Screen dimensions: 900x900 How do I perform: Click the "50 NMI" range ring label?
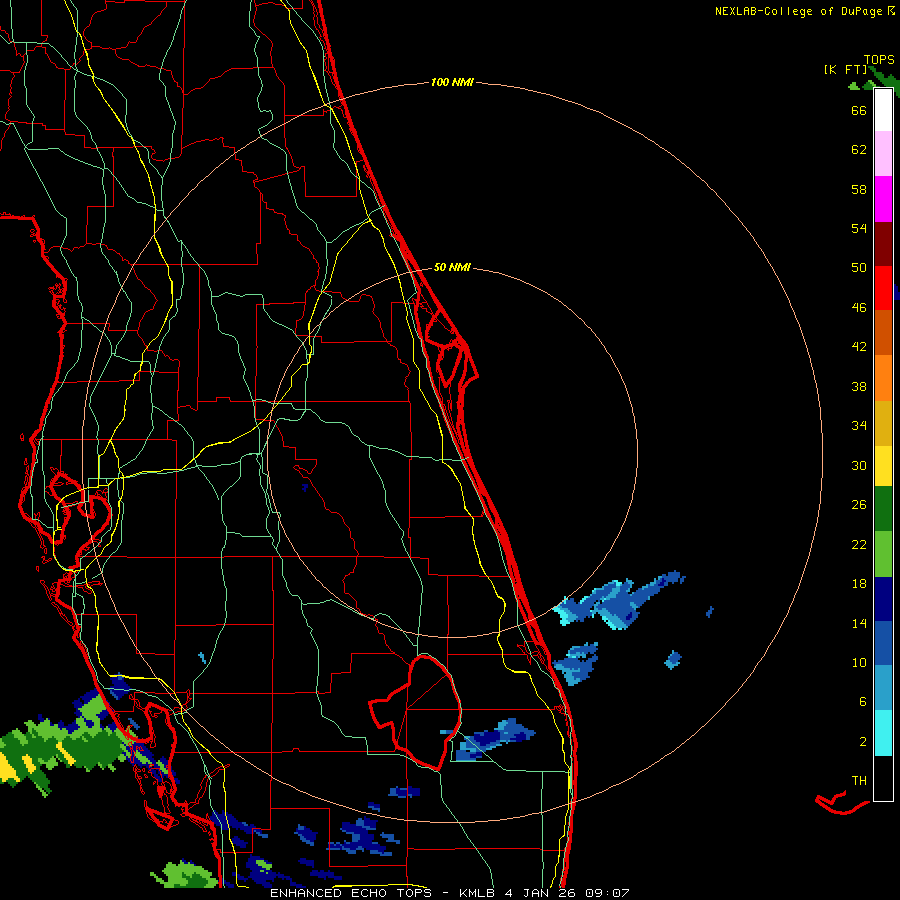(452, 267)
